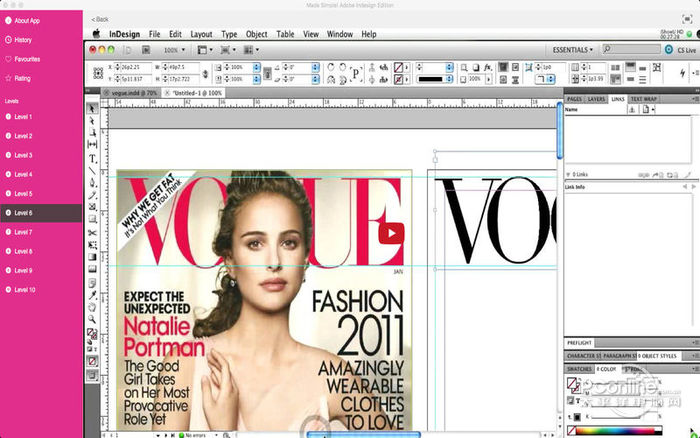Open the rotation angle dropdown
The width and height of the screenshot is (700, 438).
[316, 67]
